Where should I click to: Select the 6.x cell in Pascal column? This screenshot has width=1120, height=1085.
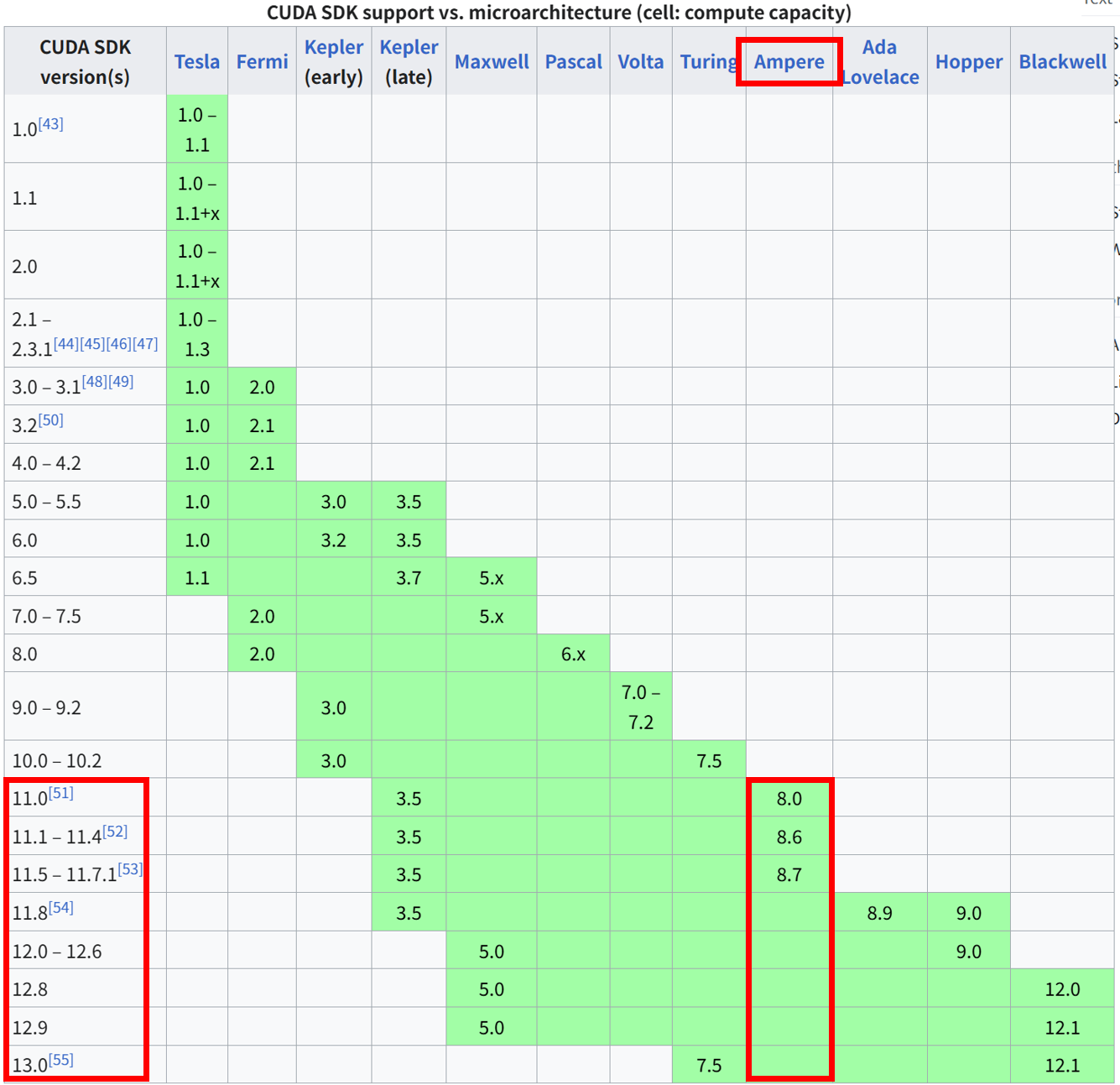(573, 655)
